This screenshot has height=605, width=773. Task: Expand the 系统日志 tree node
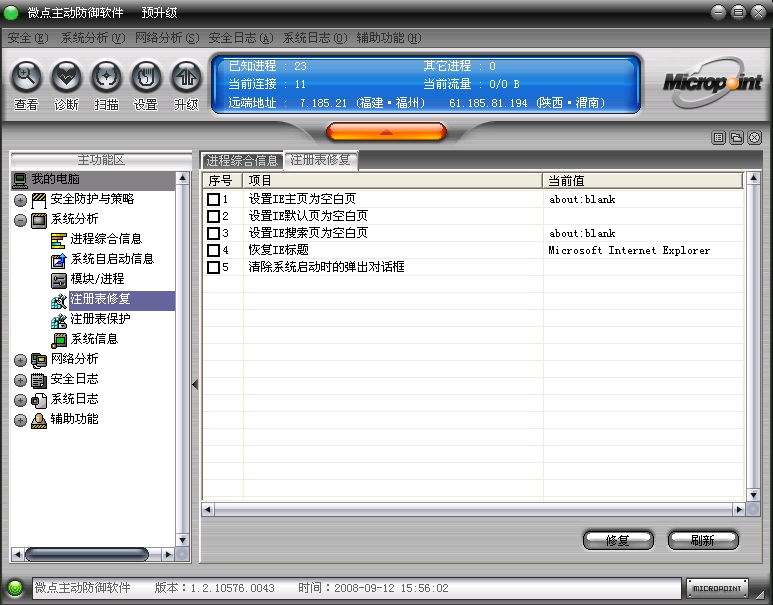[x=20, y=400]
